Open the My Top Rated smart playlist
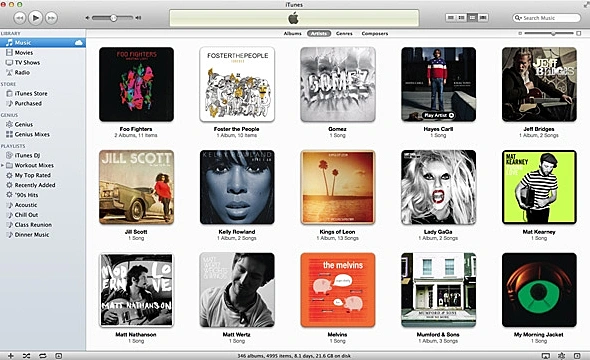Viewport: 590px width, 360px height. tap(32, 175)
